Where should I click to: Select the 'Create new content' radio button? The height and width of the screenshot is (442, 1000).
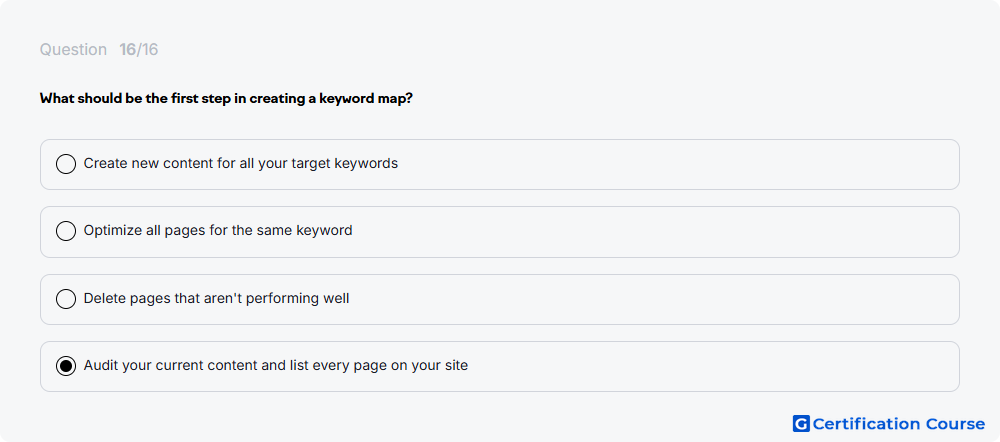click(x=66, y=164)
